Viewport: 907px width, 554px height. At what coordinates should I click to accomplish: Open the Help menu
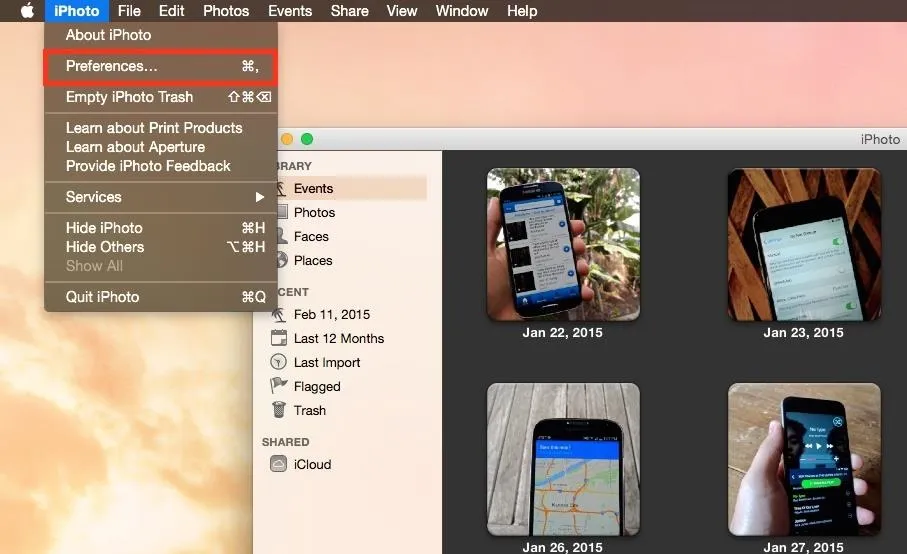[522, 11]
